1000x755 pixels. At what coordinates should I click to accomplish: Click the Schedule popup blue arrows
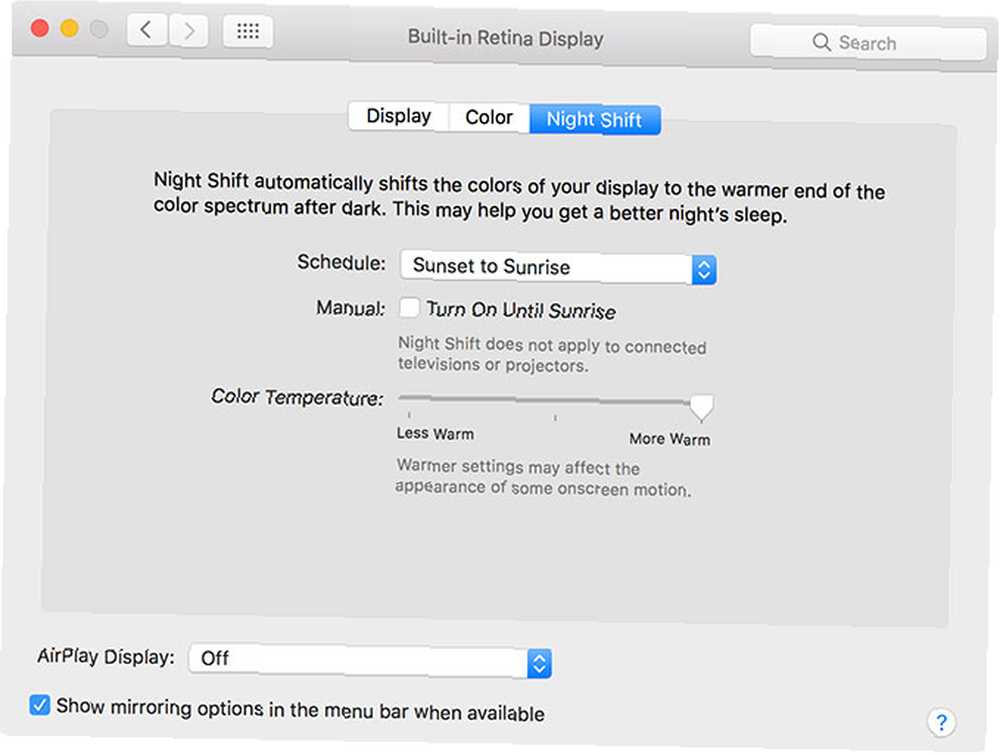704,270
